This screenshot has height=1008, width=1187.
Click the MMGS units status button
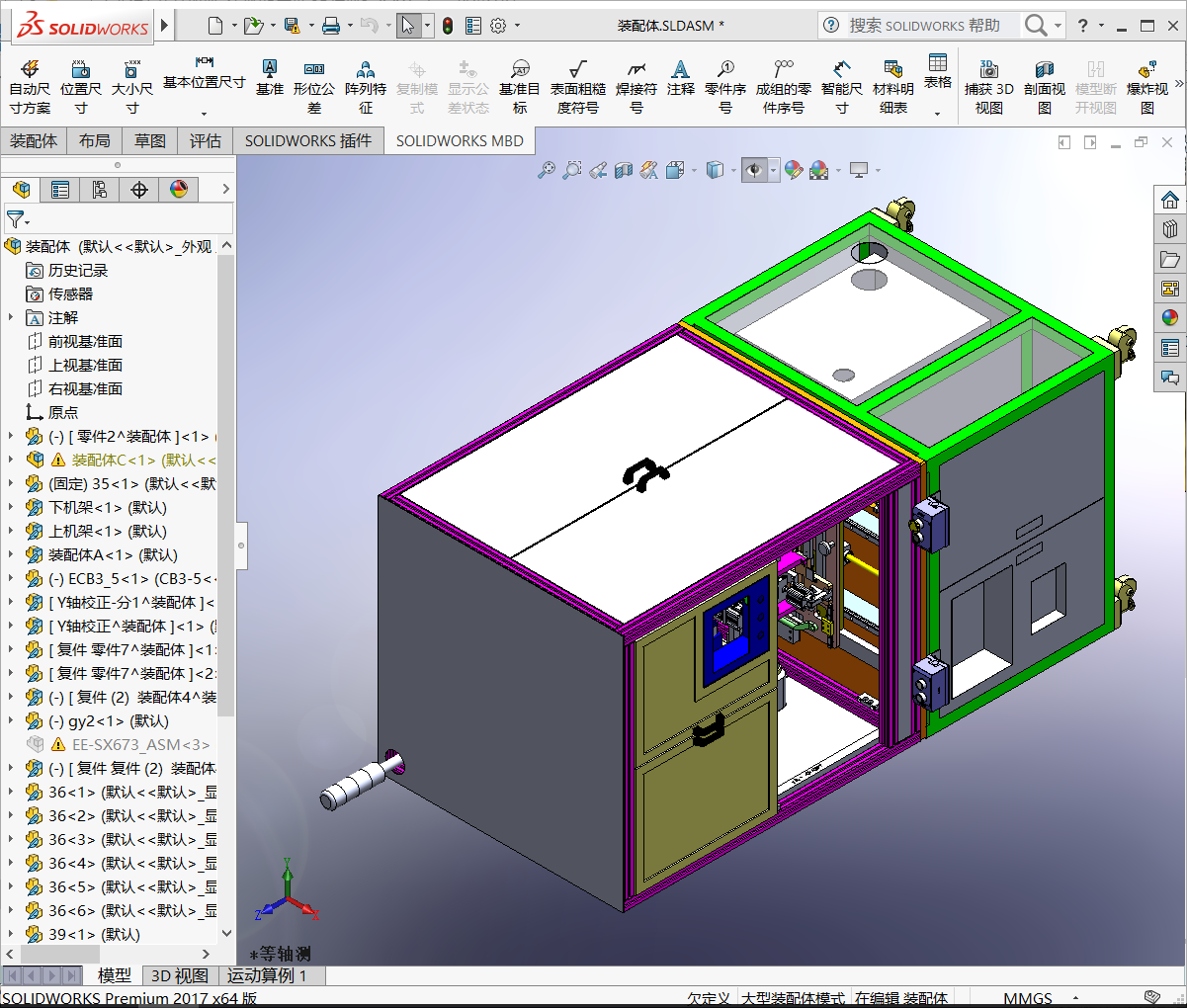pos(1028,998)
